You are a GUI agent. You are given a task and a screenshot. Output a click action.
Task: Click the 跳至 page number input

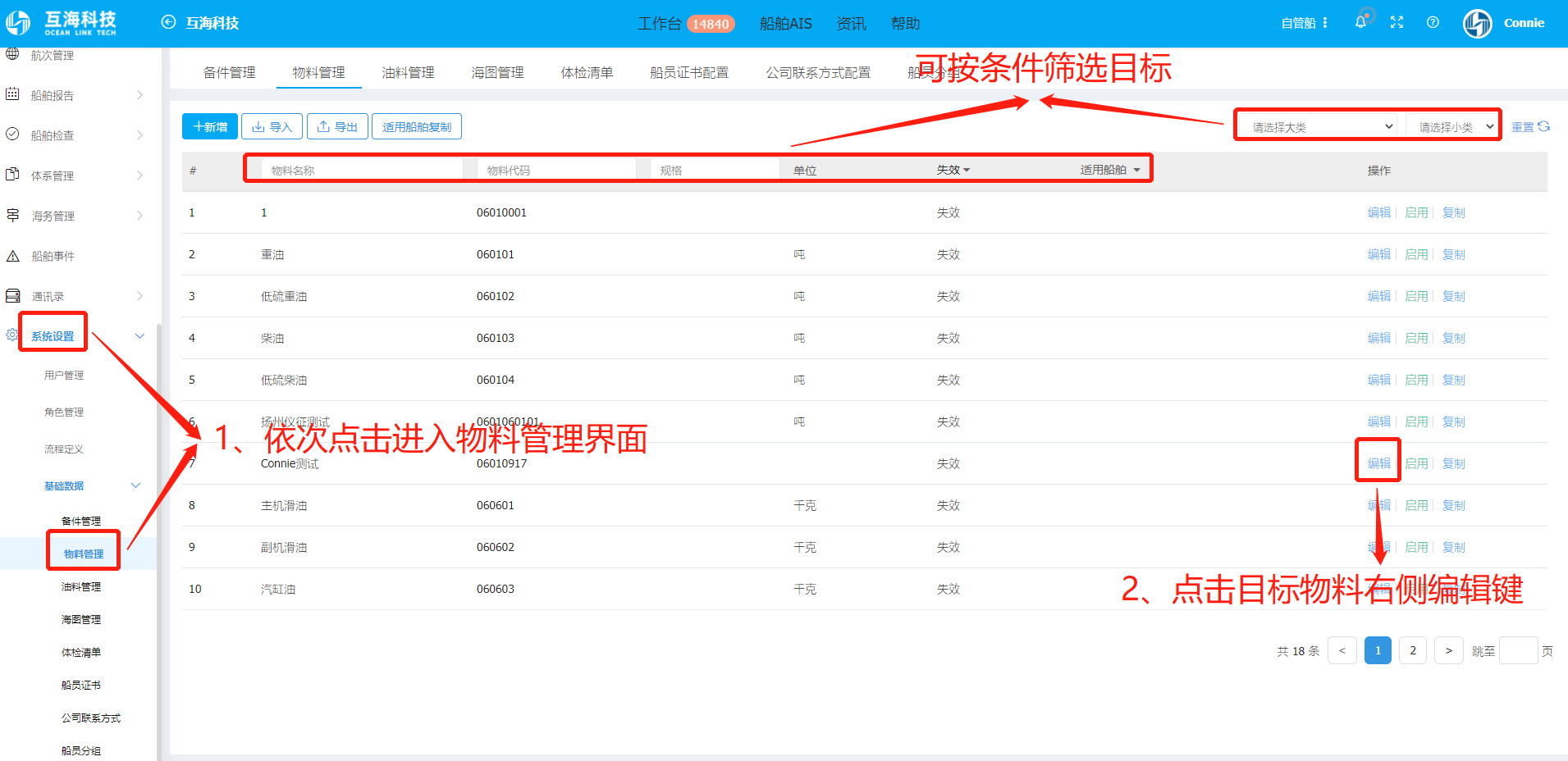coord(1518,650)
